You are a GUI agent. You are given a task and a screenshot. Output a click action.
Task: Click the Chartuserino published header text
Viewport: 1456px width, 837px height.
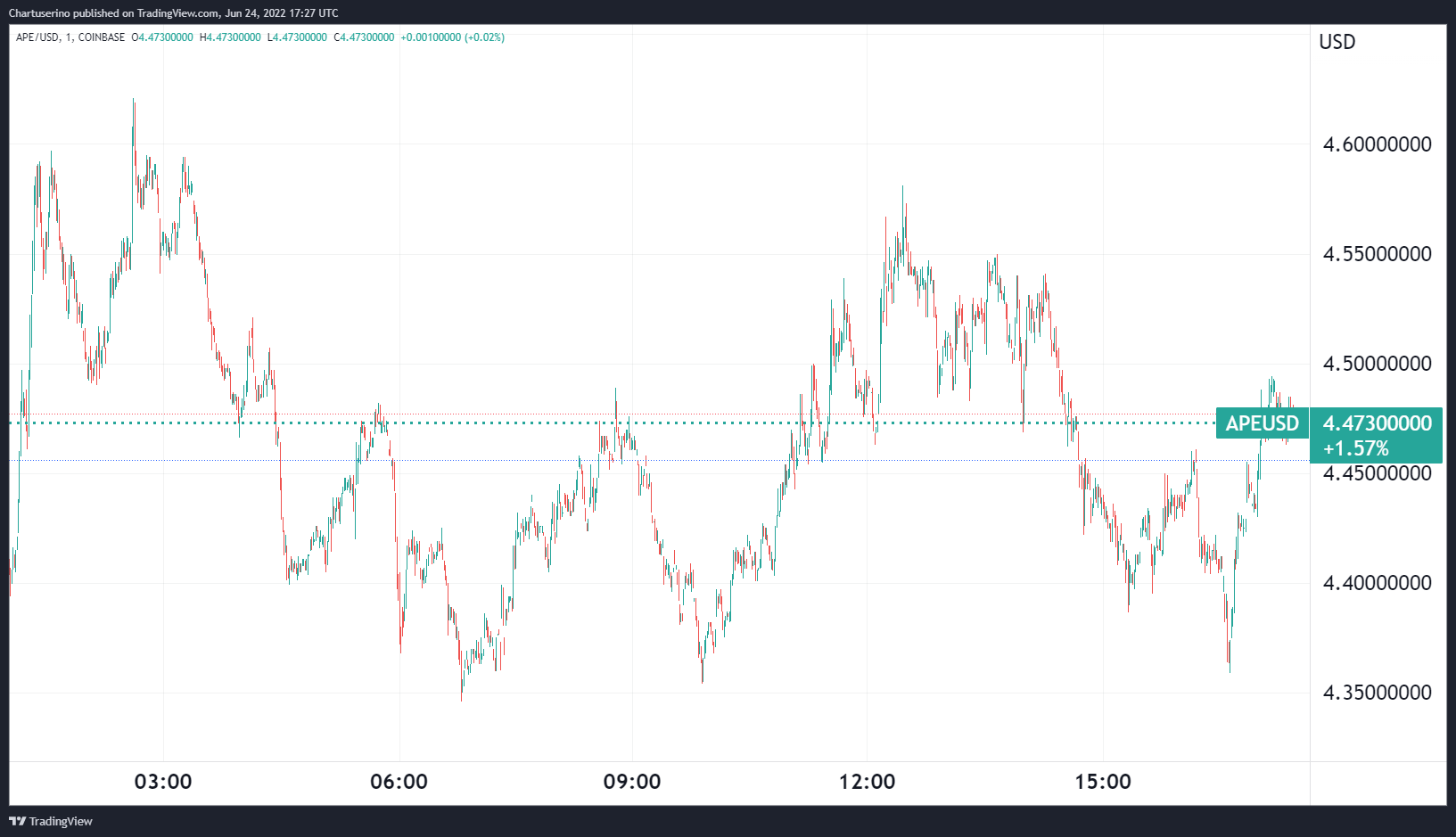173,12
